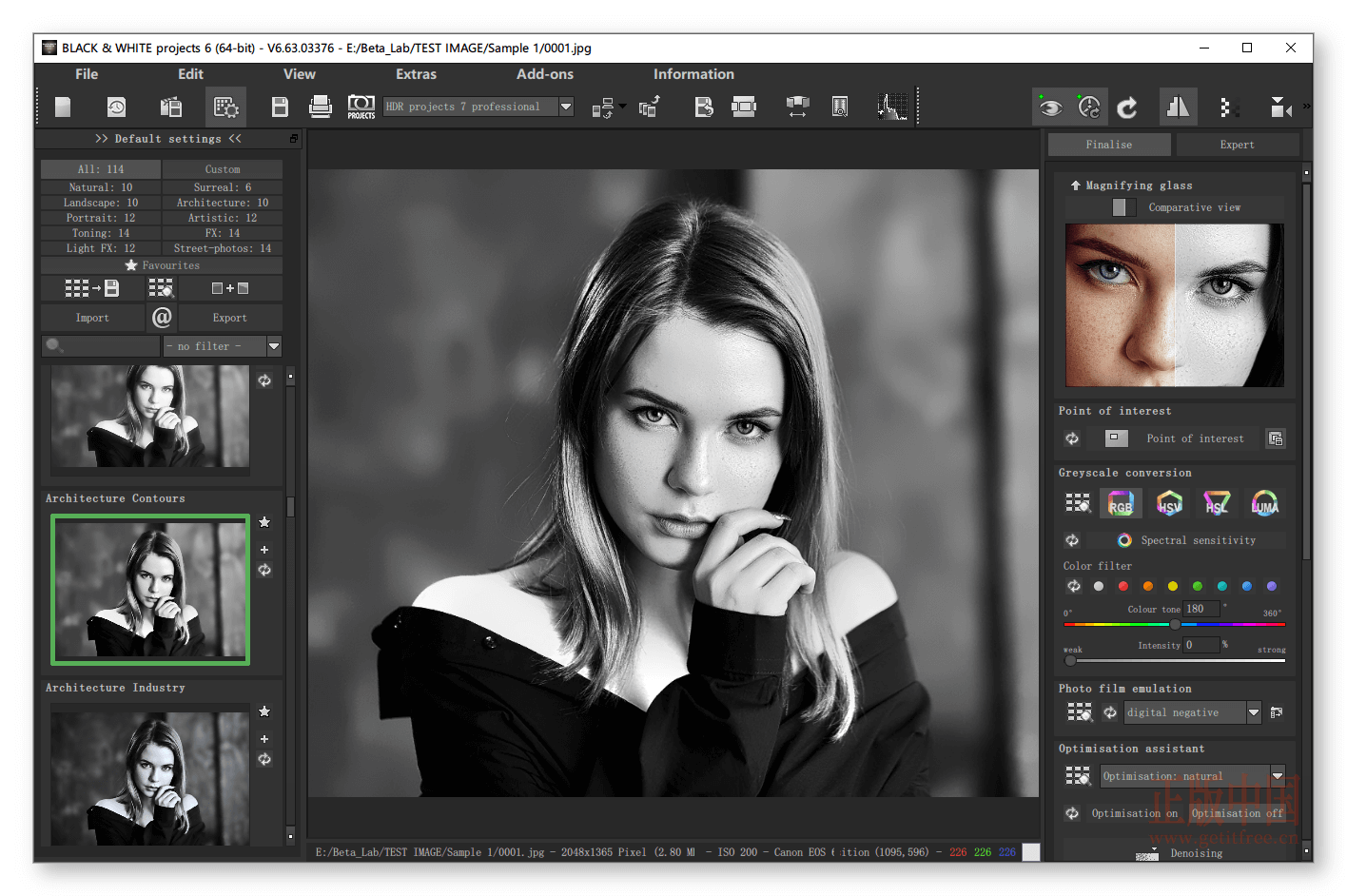This screenshot has height=896, width=1347.
Task: Toggle the before/after comparison split icon
Action: (x=1178, y=107)
